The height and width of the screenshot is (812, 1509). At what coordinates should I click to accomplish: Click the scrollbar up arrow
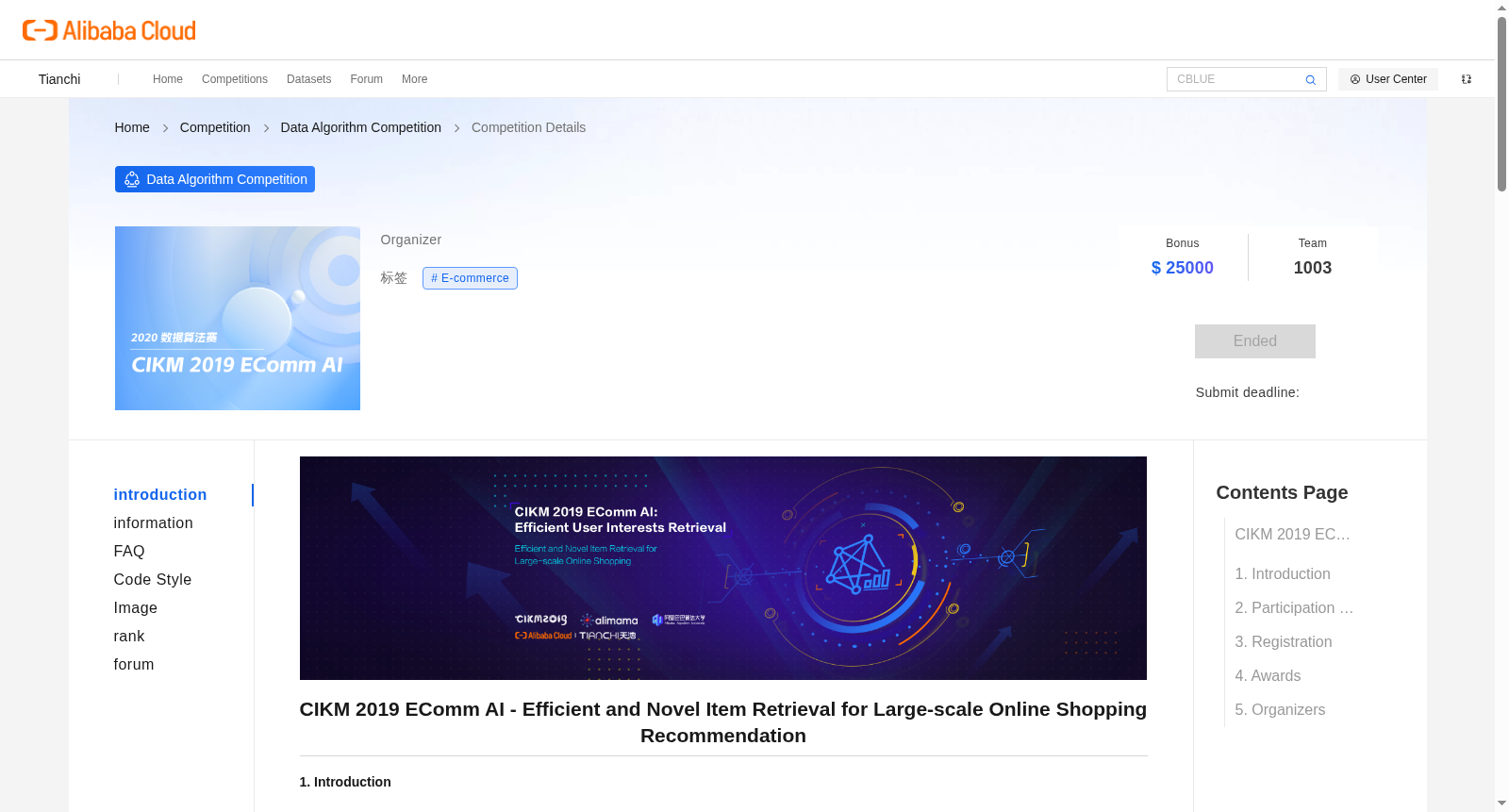1501,8
